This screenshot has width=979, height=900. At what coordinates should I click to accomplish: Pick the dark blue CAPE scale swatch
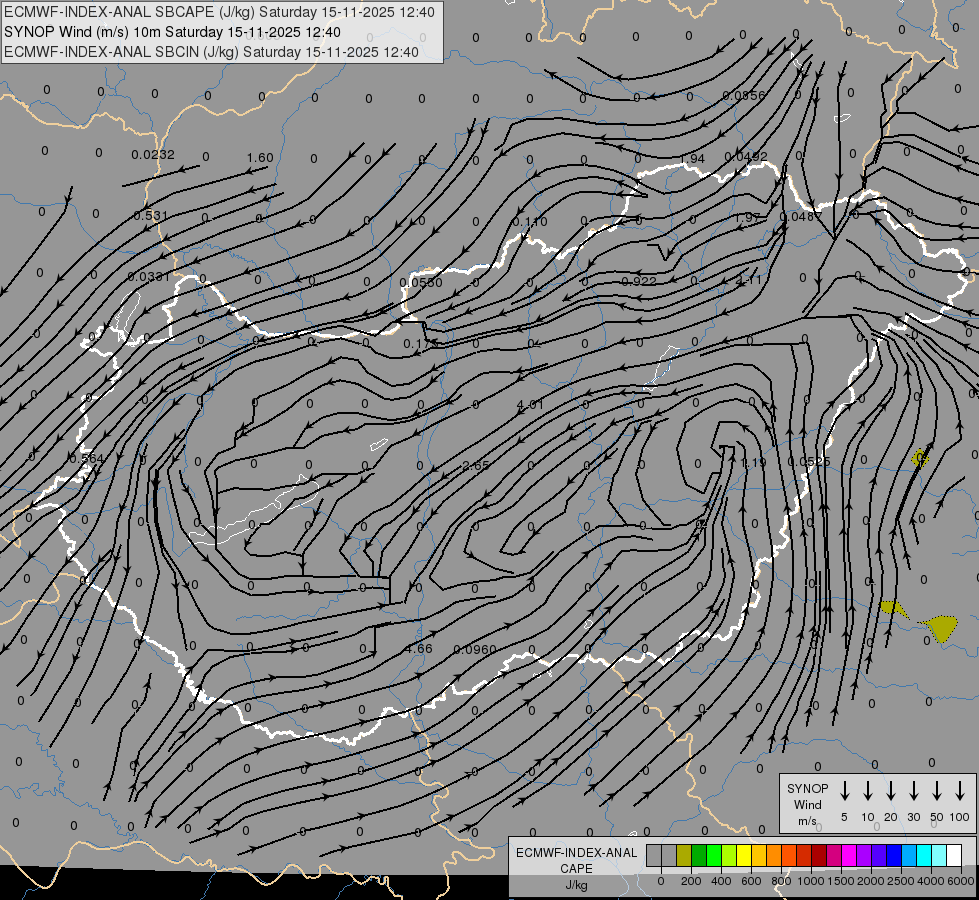pyautogui.click(x=894, y=855)
